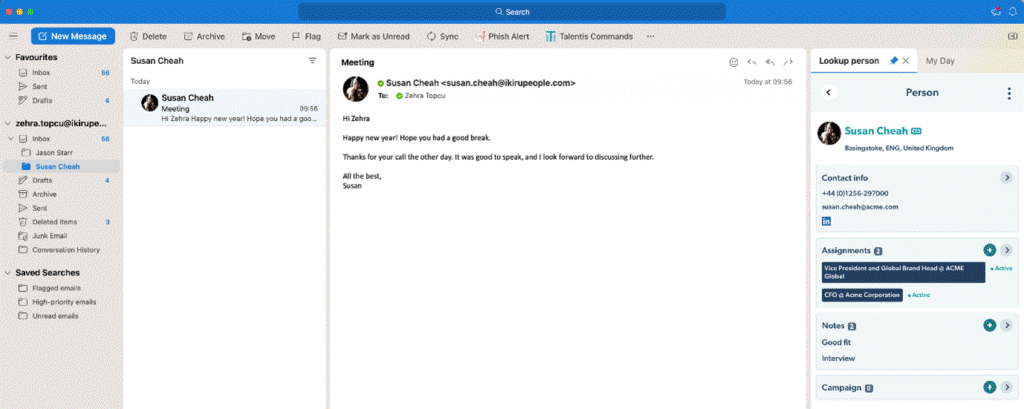This screenshot has width=1024, height=409.
Task: Click the Search field in title bar
Action: 512,12
